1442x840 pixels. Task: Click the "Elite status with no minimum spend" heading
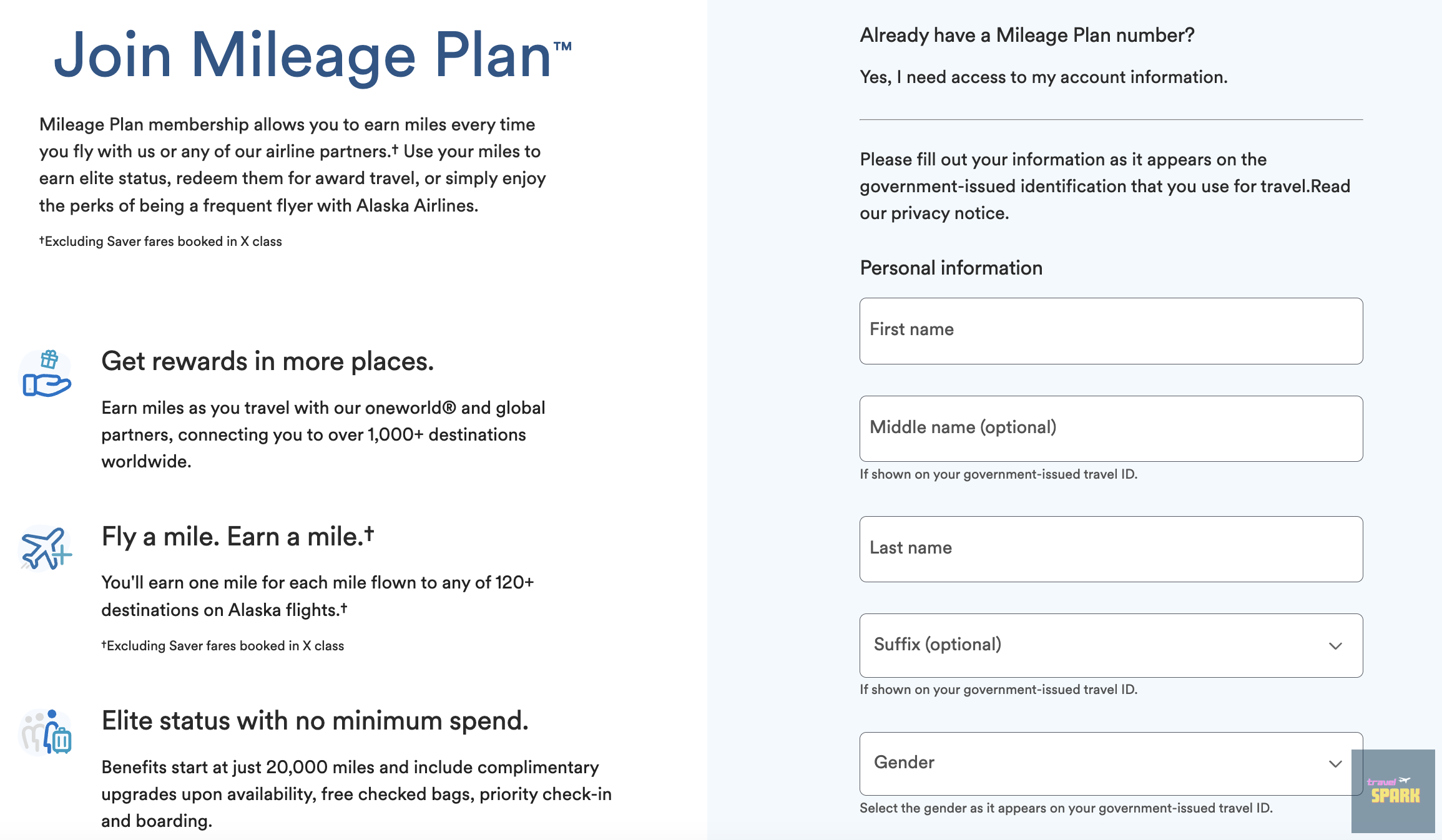point(315,721)
